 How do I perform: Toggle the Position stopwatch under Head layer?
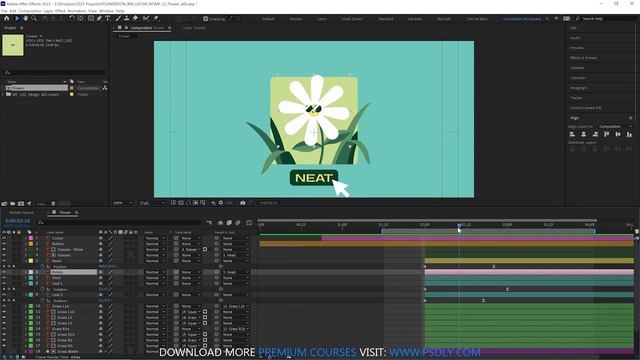coord(42,267)
